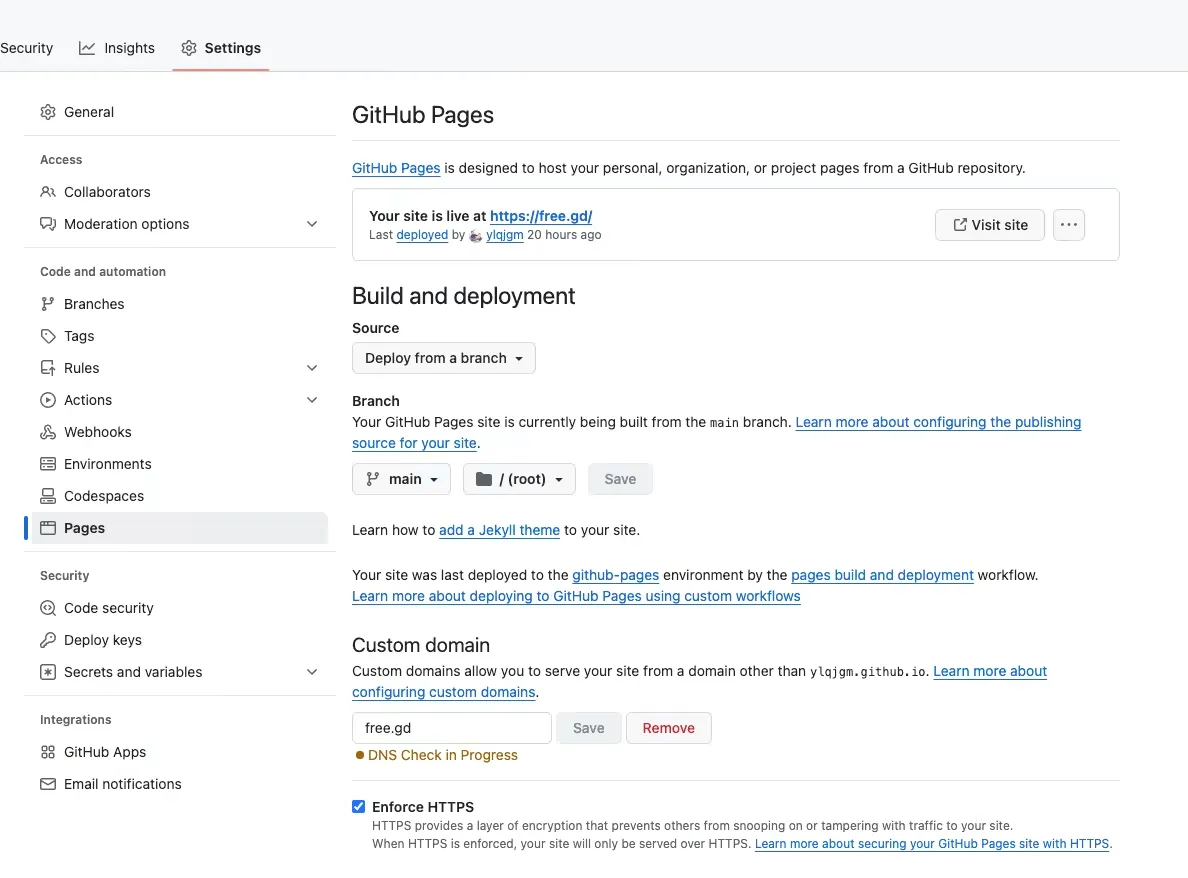Screen dimensions: 1188x878
Task: Click the Deploy keys key icon
Action: coord(48,640)
